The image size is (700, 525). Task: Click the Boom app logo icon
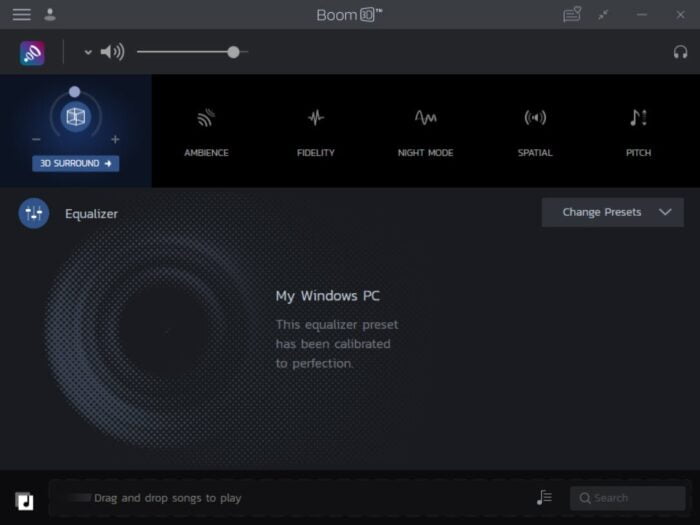click(32, 53)
